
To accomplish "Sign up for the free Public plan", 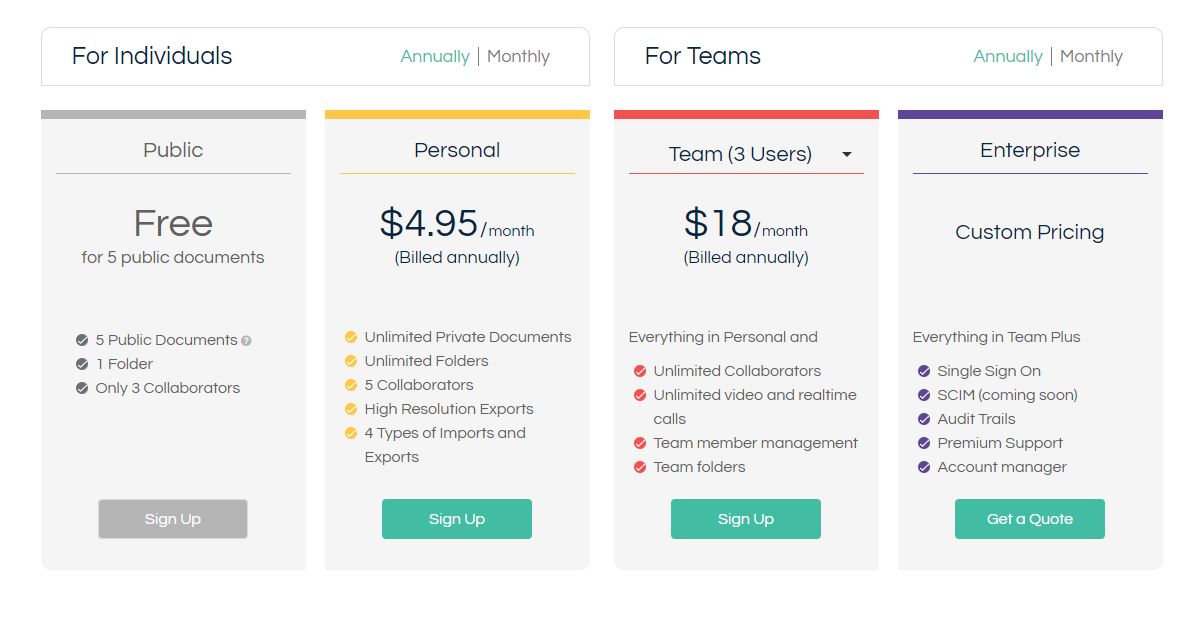I will 173,519.
